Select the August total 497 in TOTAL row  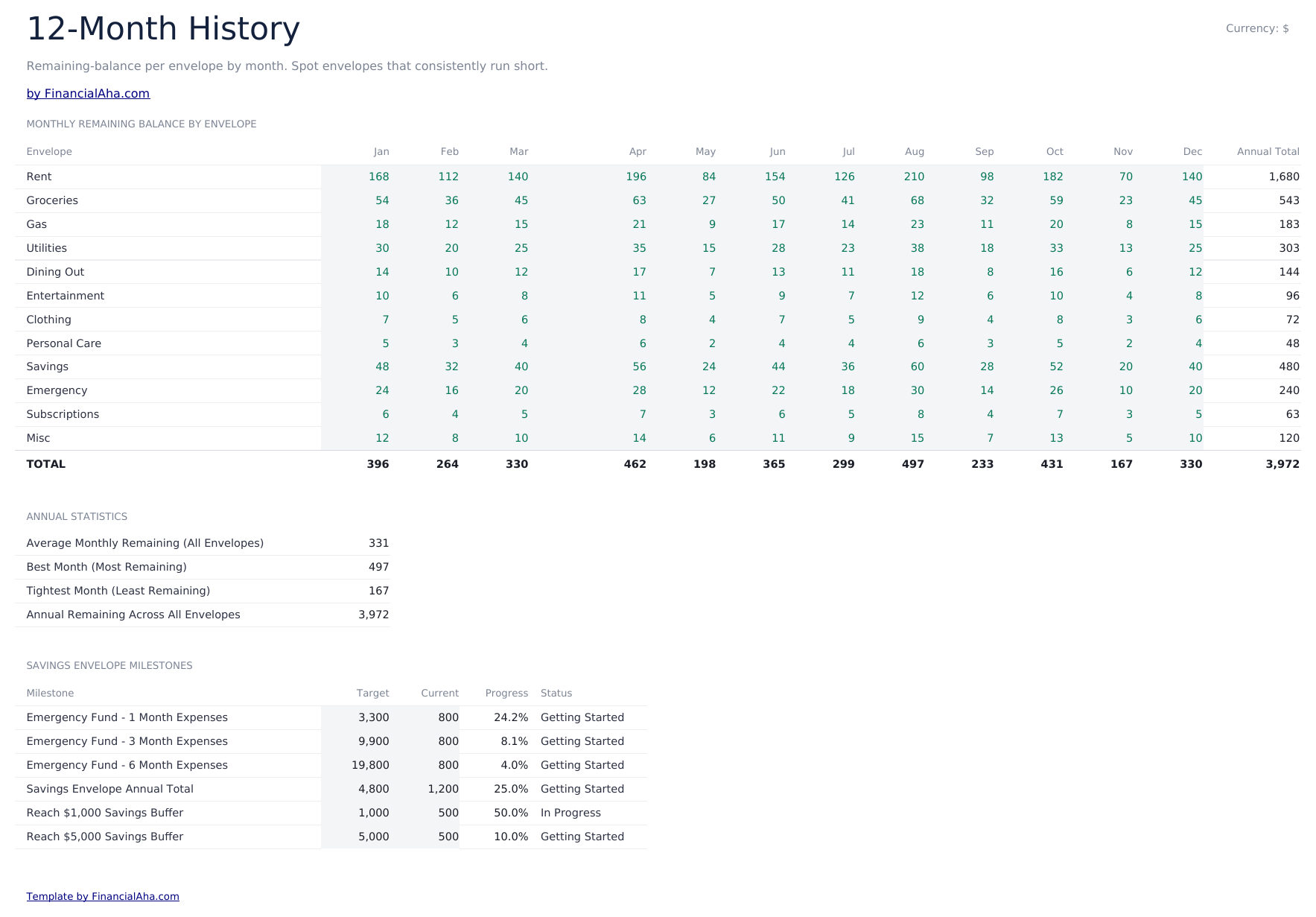click(x=913, y=464)
